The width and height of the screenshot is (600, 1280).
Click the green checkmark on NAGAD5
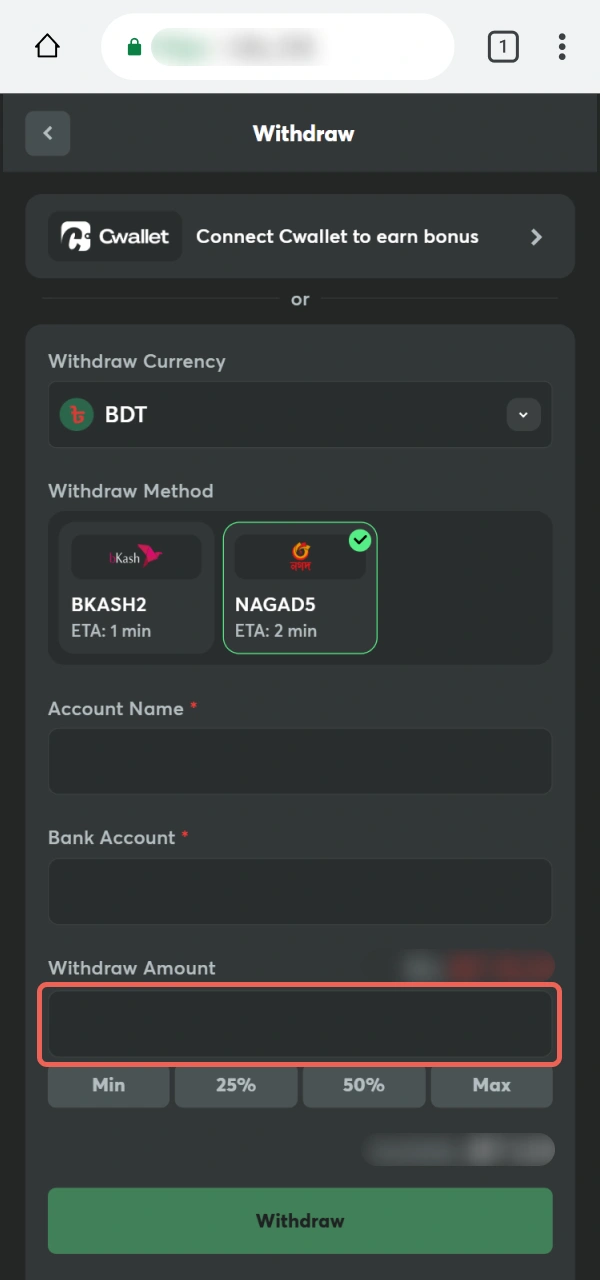360,540
